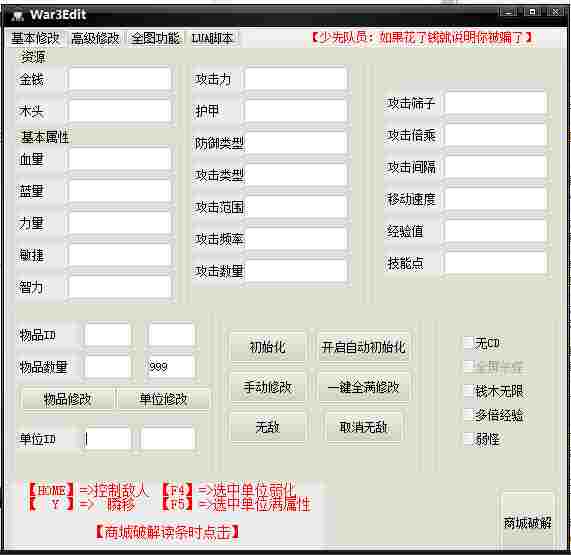Click the 护甲 input field

(x=296, y=111)
